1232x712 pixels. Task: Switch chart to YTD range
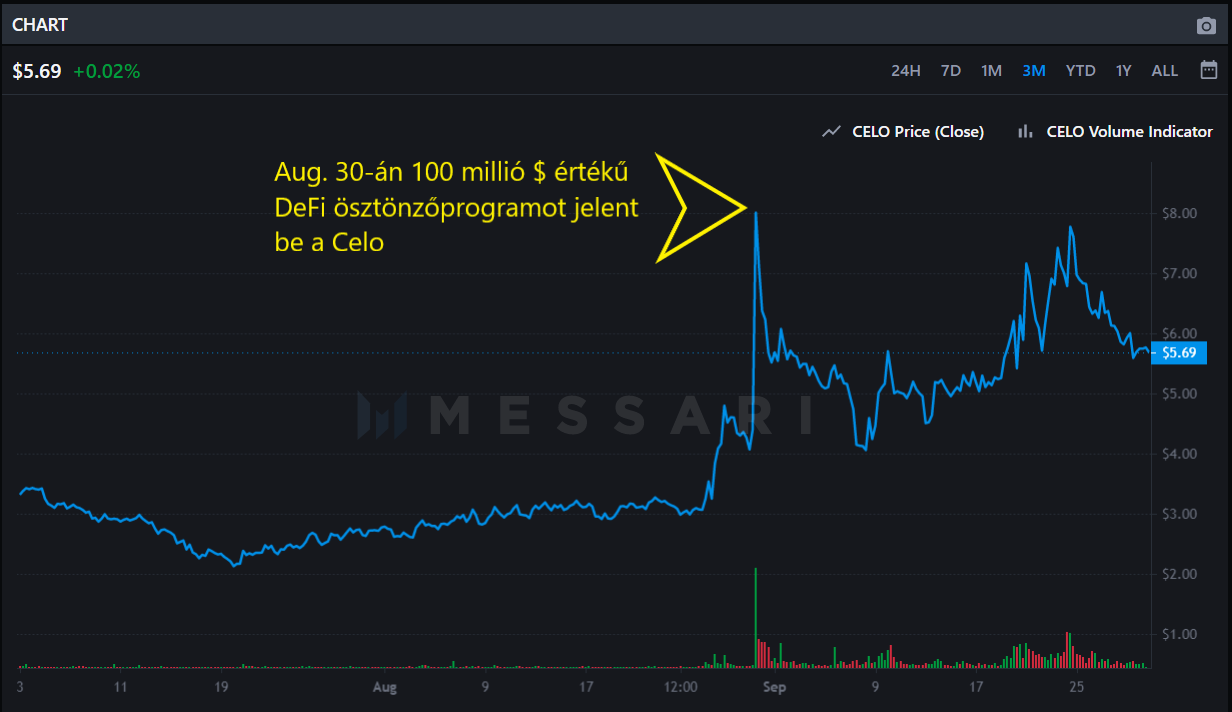(1080, 71)
